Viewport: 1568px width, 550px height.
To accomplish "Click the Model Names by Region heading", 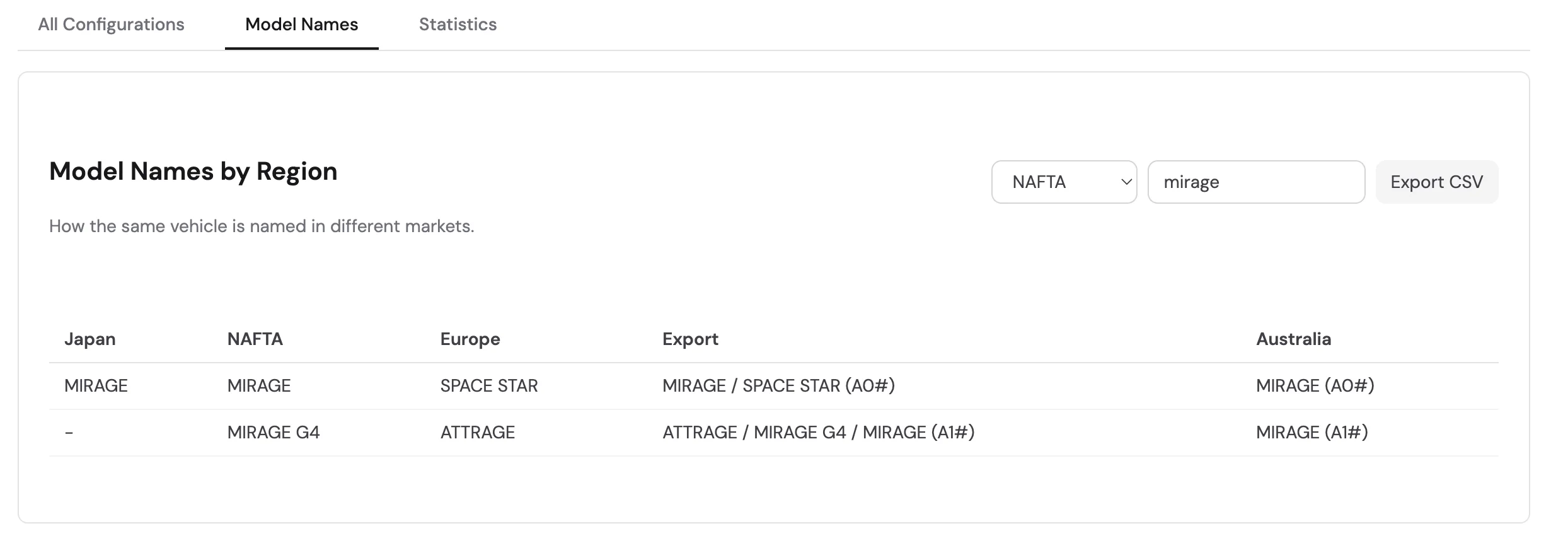I will pos(193,171).
